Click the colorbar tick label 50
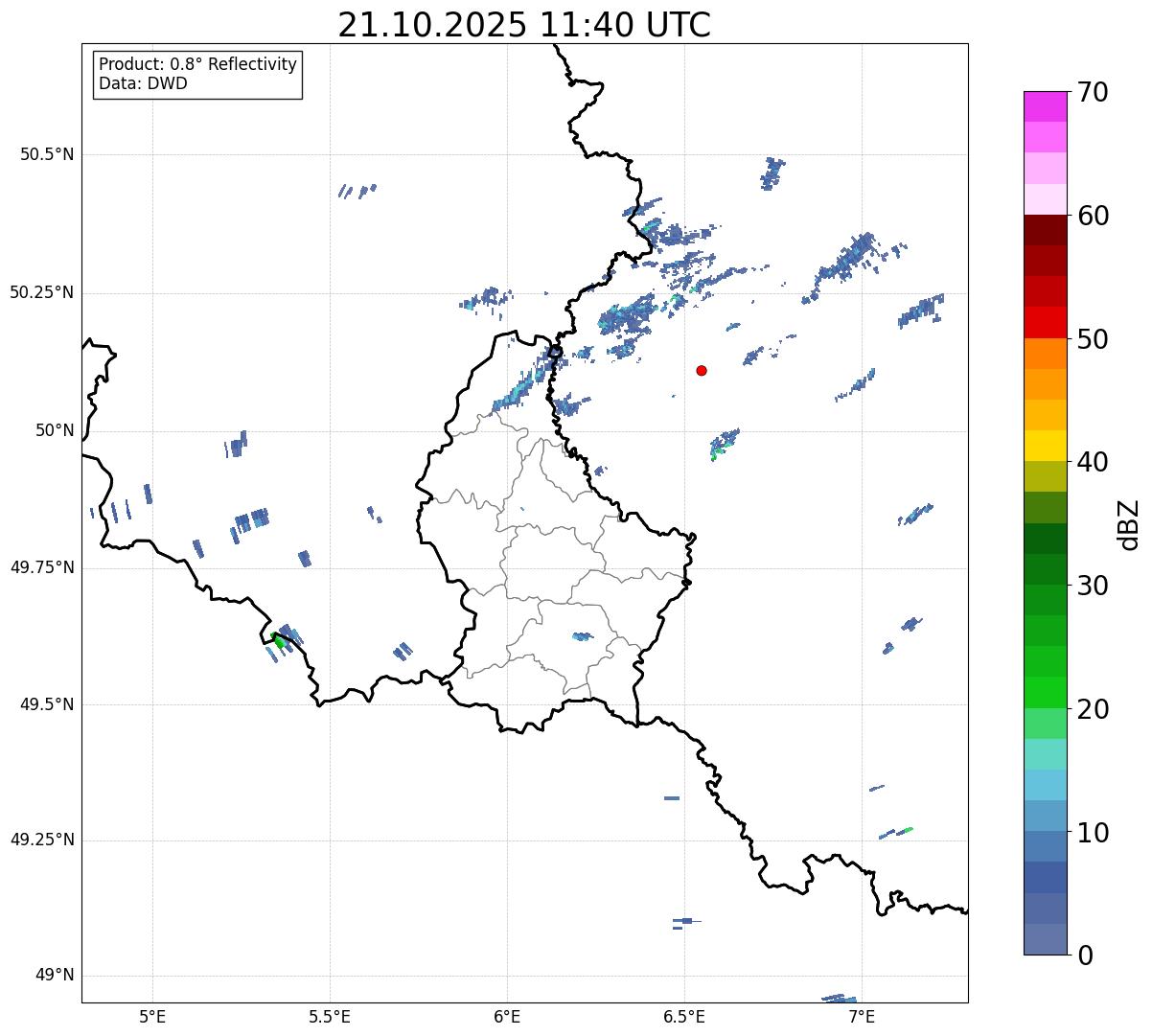 1093,339
